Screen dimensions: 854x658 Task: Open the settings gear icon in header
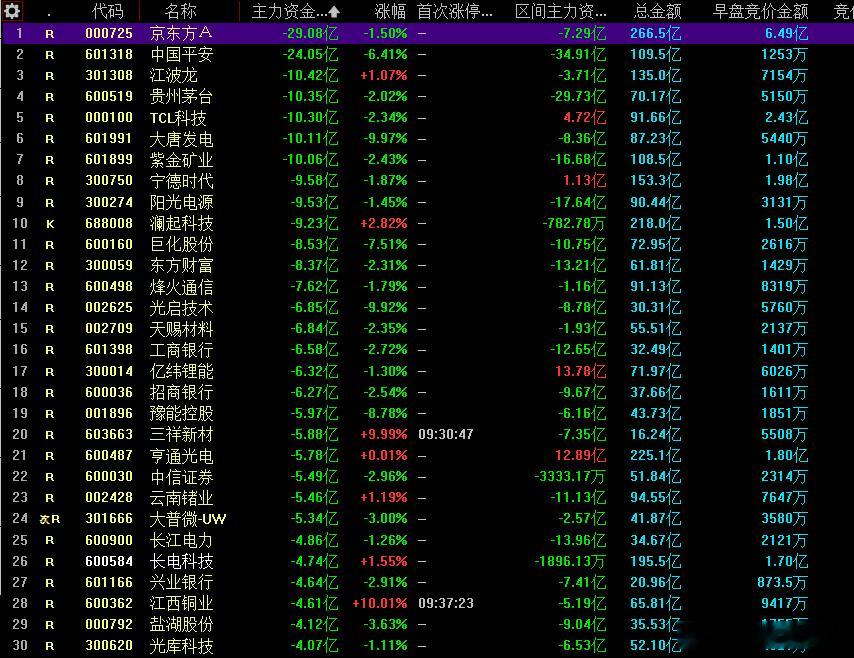point(12,10)
